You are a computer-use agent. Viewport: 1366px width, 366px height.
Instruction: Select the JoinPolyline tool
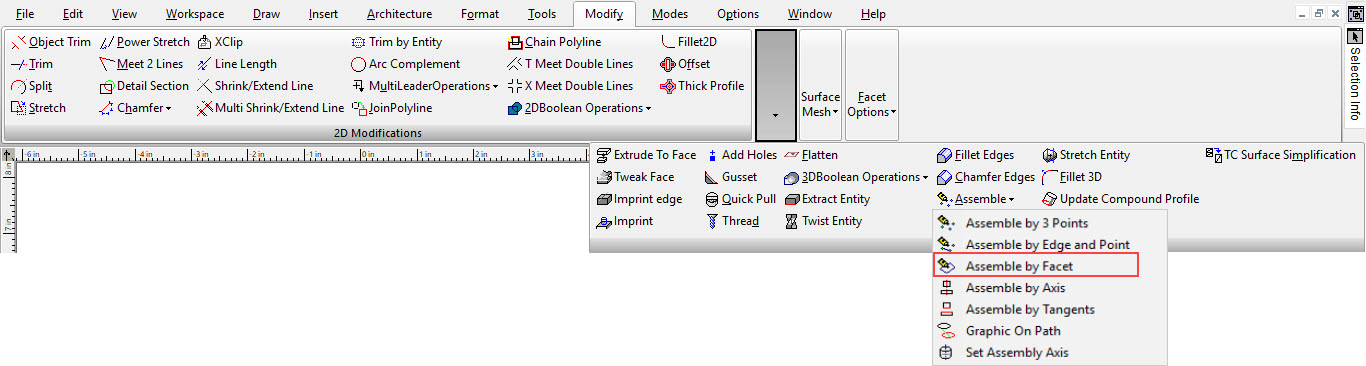coord(392,108)
